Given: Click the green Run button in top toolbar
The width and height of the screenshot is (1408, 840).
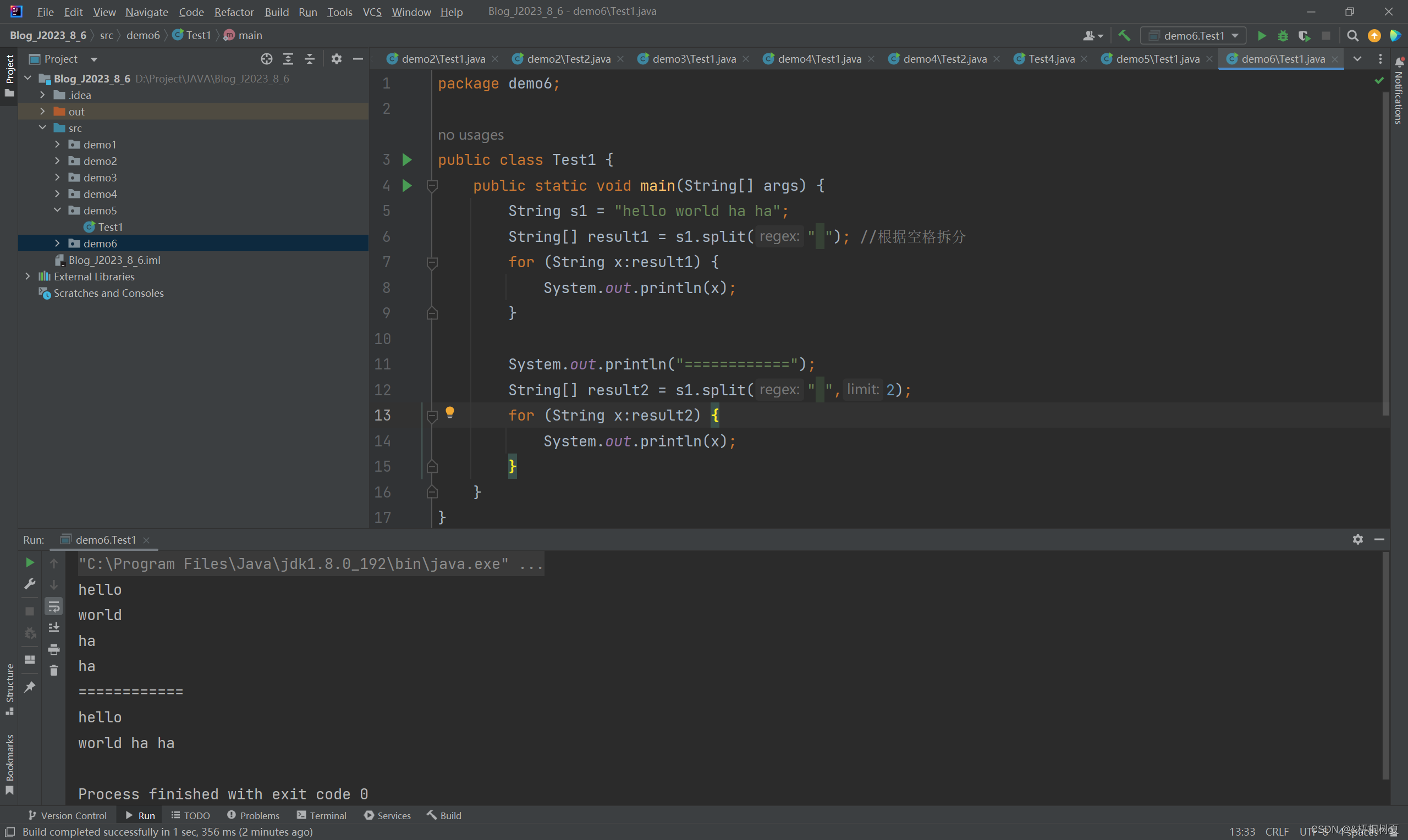Looking at the screenshot, I should [x=1261, y=36].
